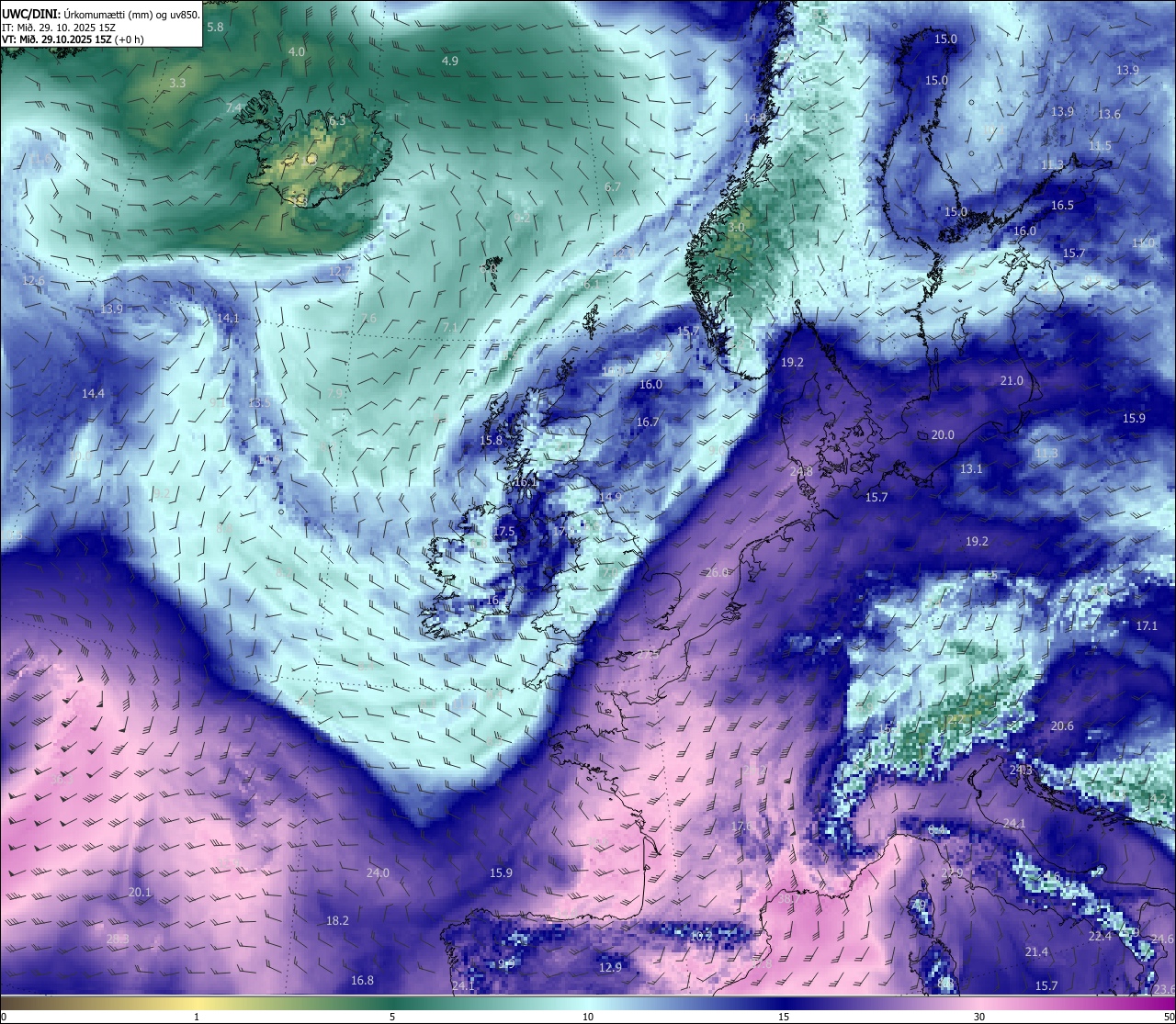Viewport: 1176px width, 1024px height.
Task: Click the 12.9 value over Spain
Action: pyautogui.click(x=610, y=968)
